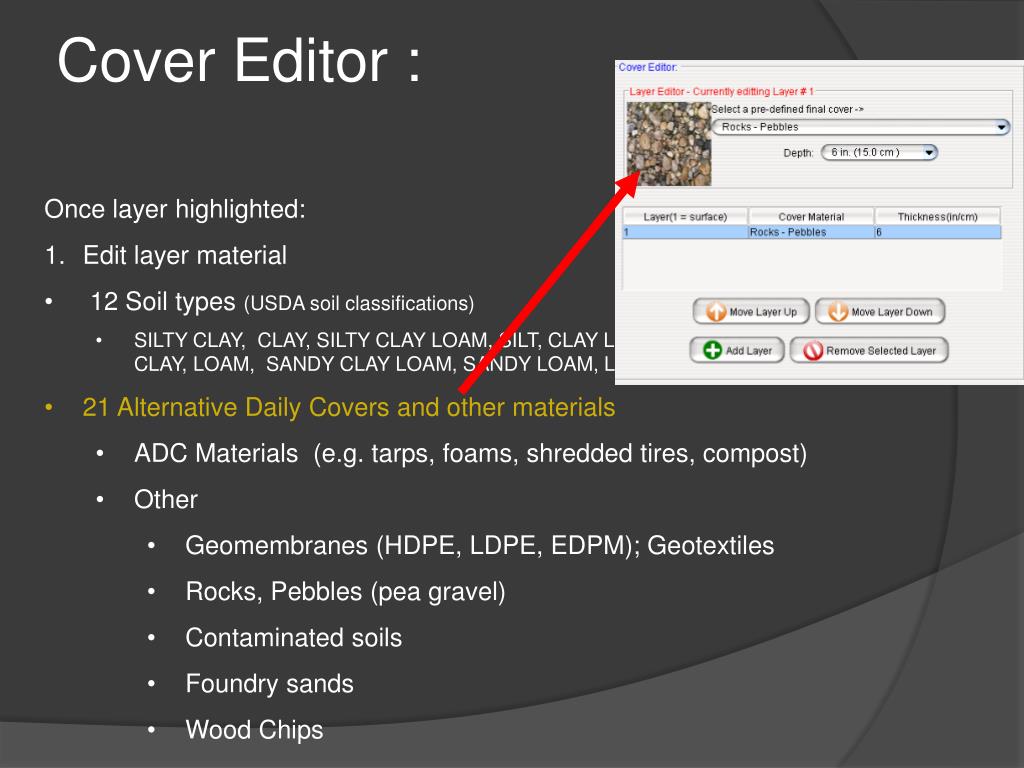1024x768 pixels.
Task: Click the Thickness(in/cm) column header
Action: [937, 216]
